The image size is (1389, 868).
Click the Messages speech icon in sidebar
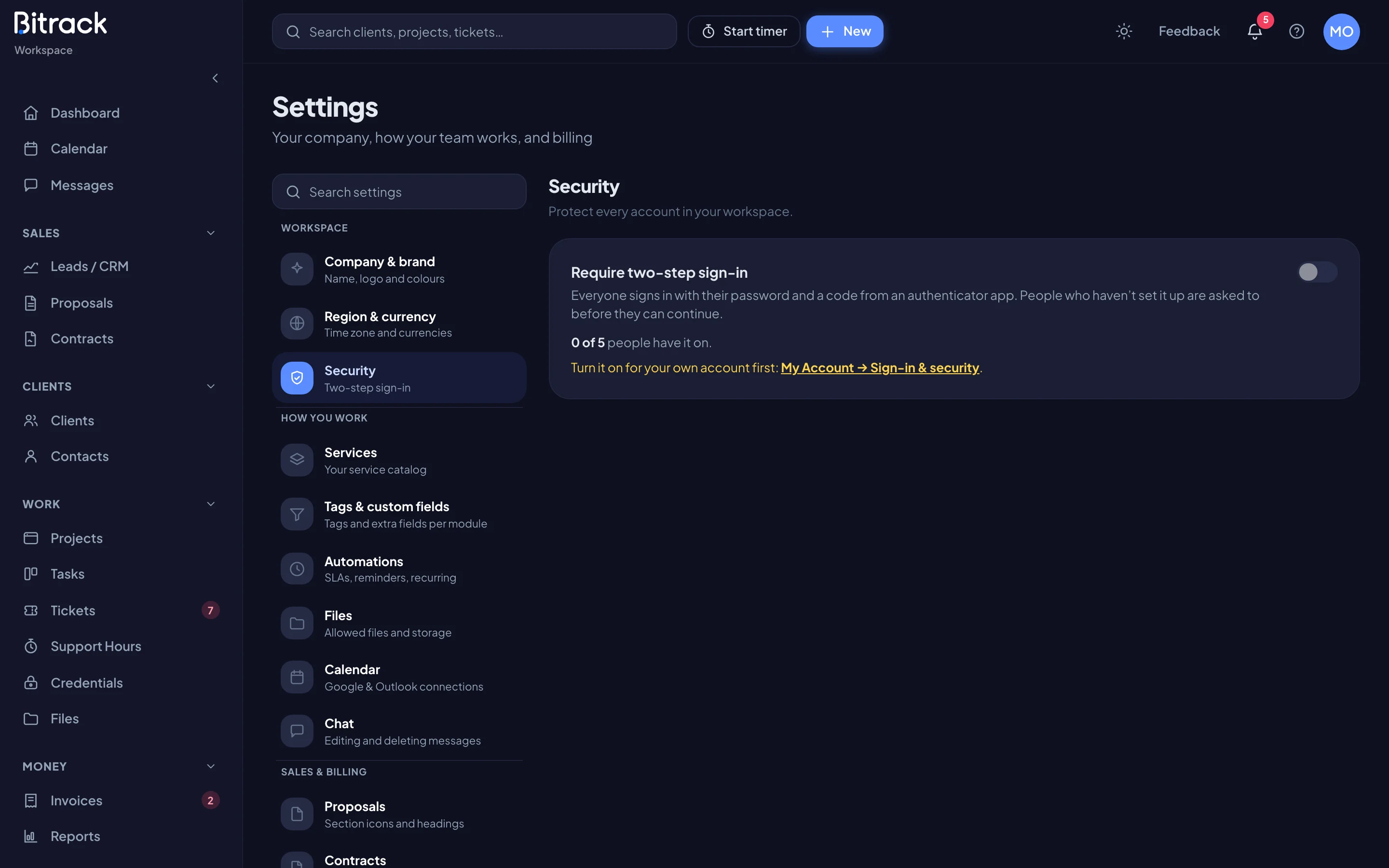pos(31,185)
